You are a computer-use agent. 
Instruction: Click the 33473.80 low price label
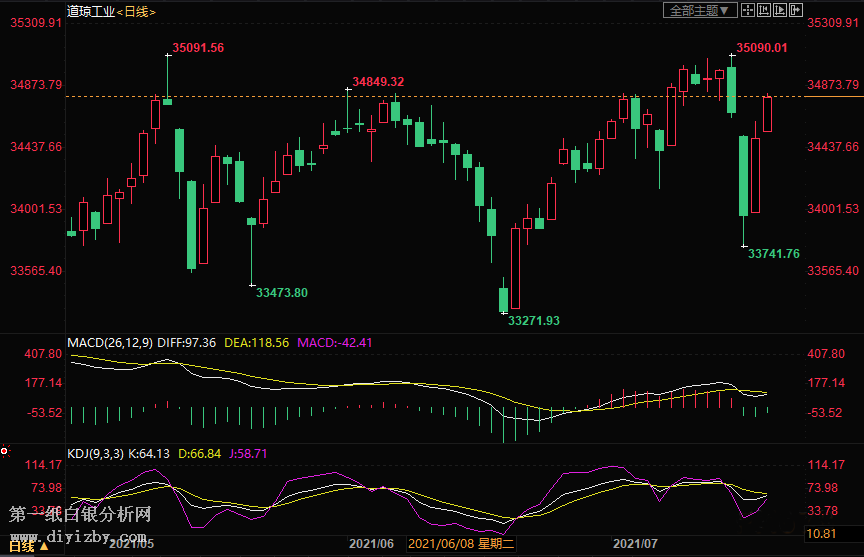282,293
